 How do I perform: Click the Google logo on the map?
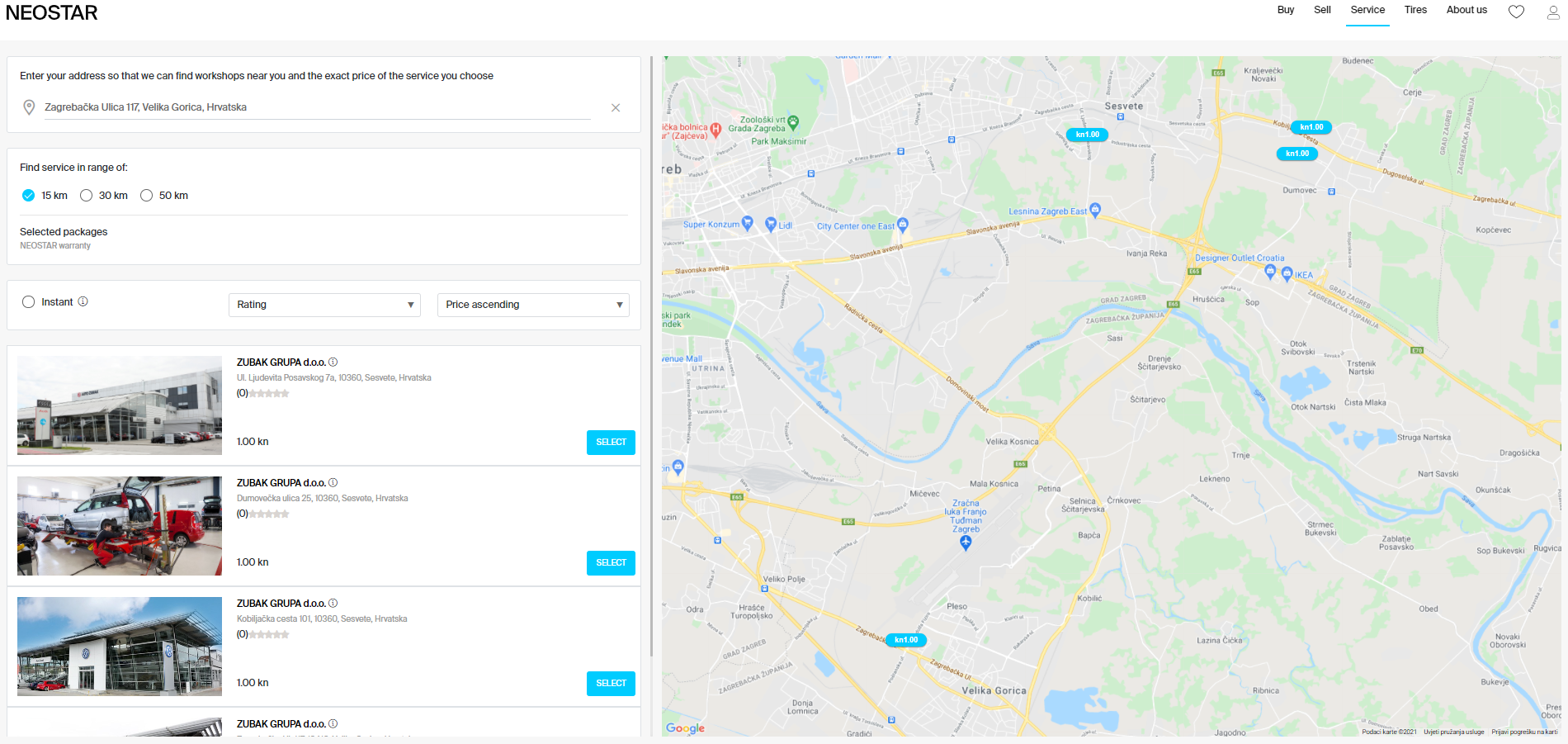tap(685, 728)
